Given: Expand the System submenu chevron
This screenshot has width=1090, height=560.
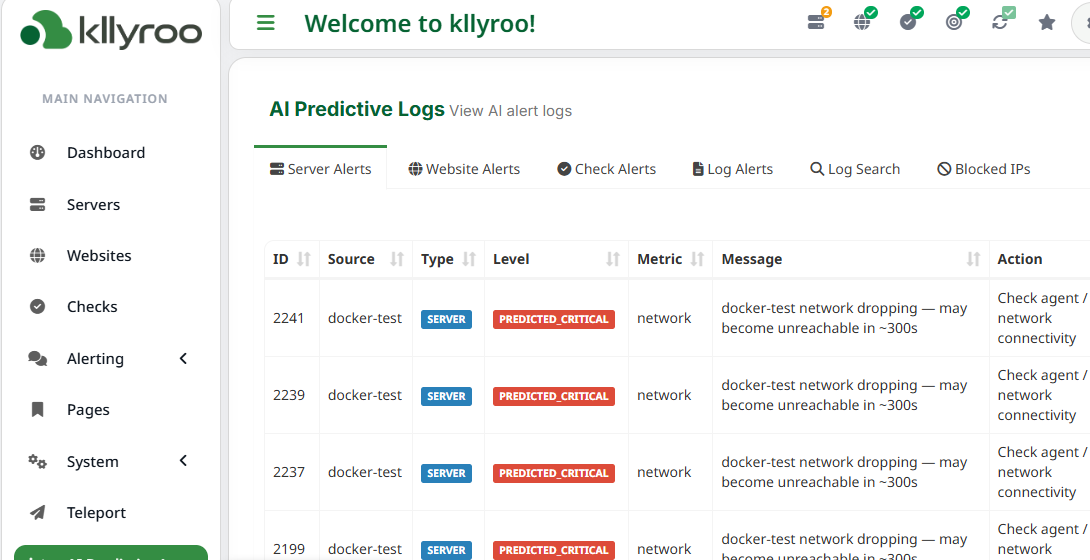Looking at the screenshot, I should pyautogui.click(x=184, y=461).
